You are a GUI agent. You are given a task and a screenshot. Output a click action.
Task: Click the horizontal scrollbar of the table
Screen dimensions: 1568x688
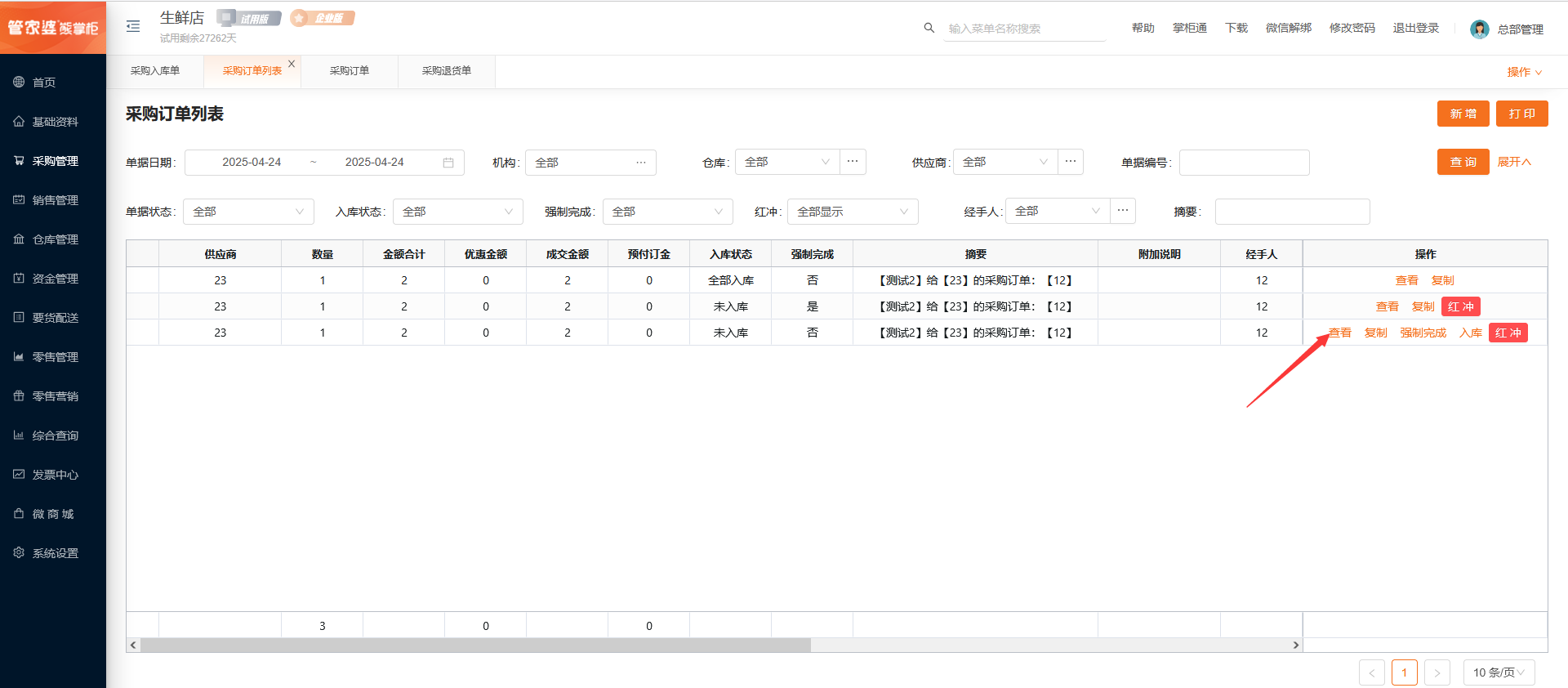point(475,646)
